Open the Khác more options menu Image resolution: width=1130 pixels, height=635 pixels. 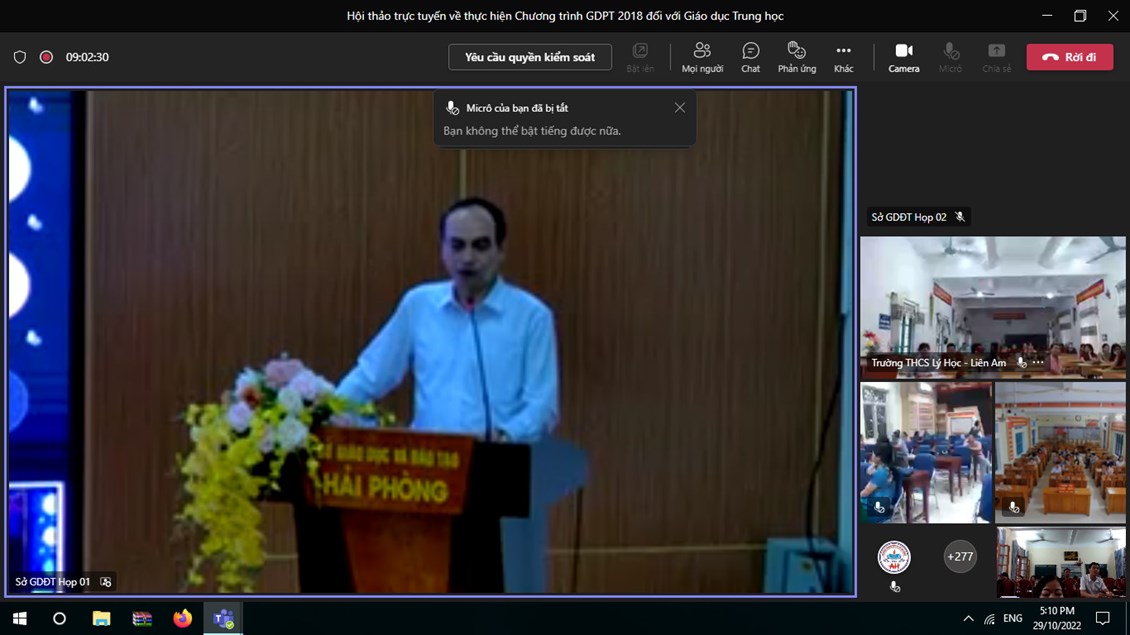coord(843,57)
